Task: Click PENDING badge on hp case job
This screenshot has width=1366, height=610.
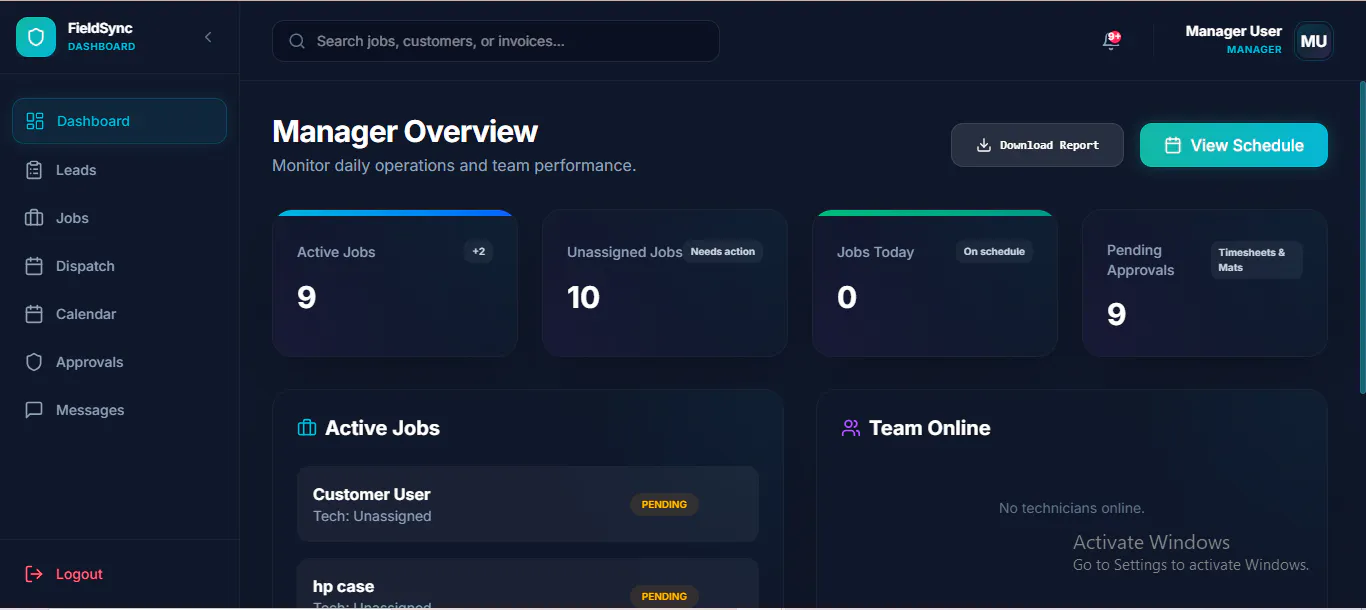Action: coord(664,596)
